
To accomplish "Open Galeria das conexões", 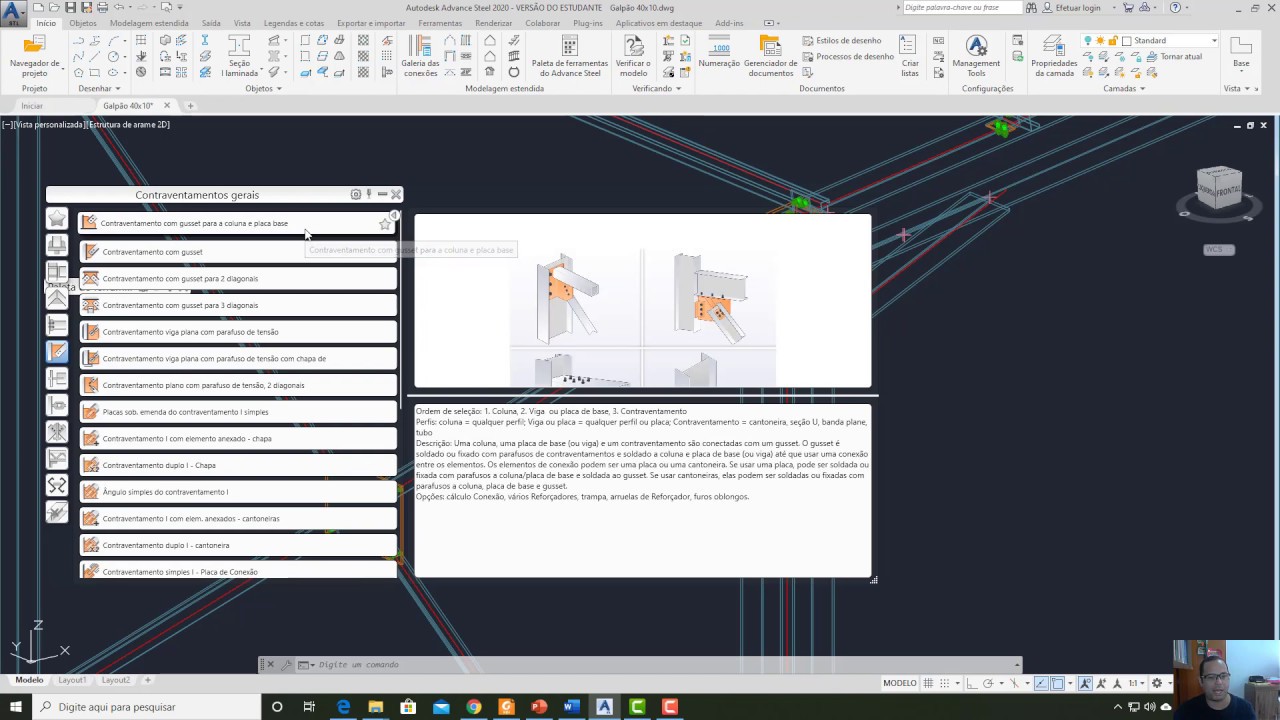I will 420,55.
